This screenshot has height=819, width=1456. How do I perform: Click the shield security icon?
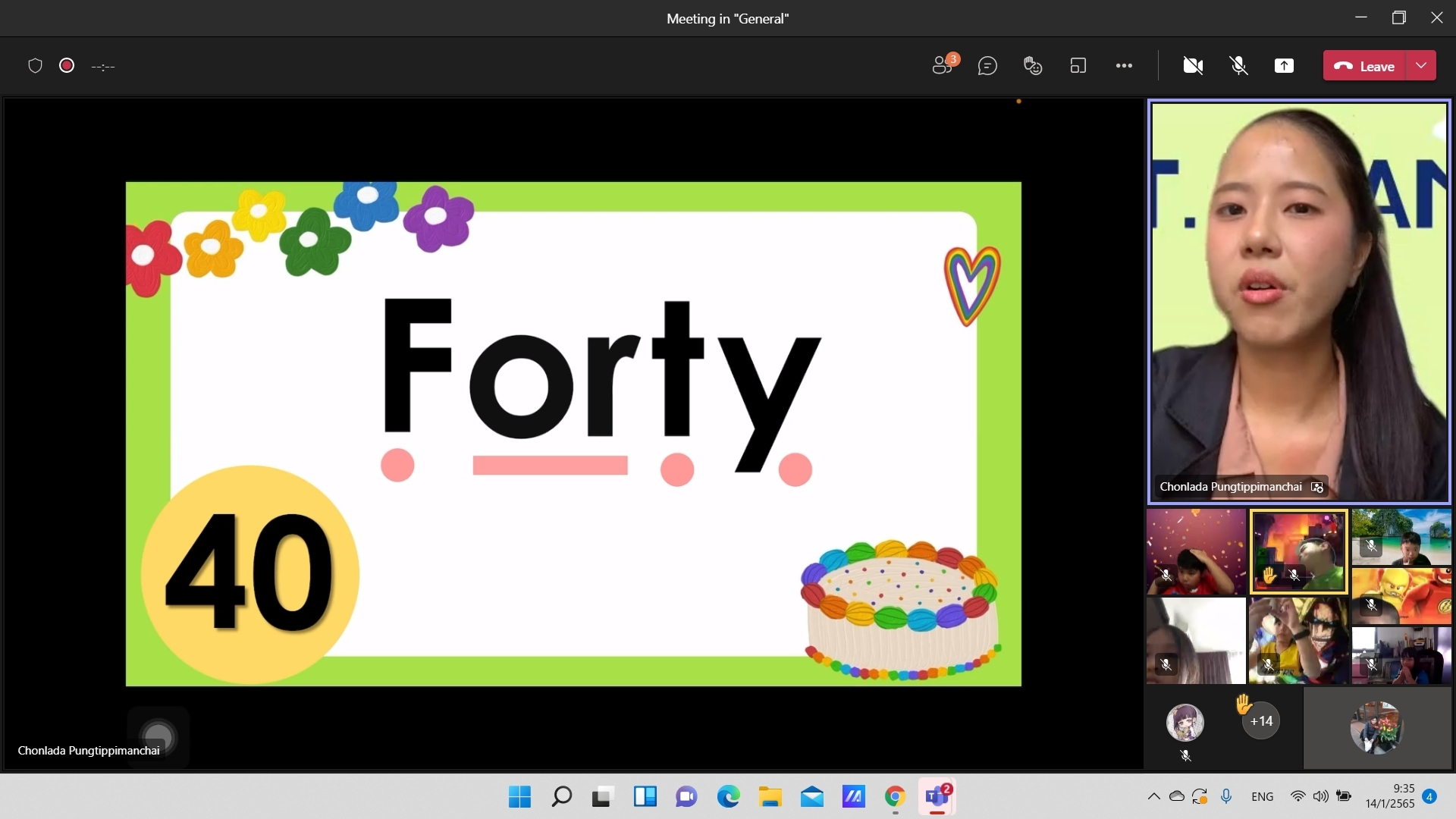click(x=35, y=66)
